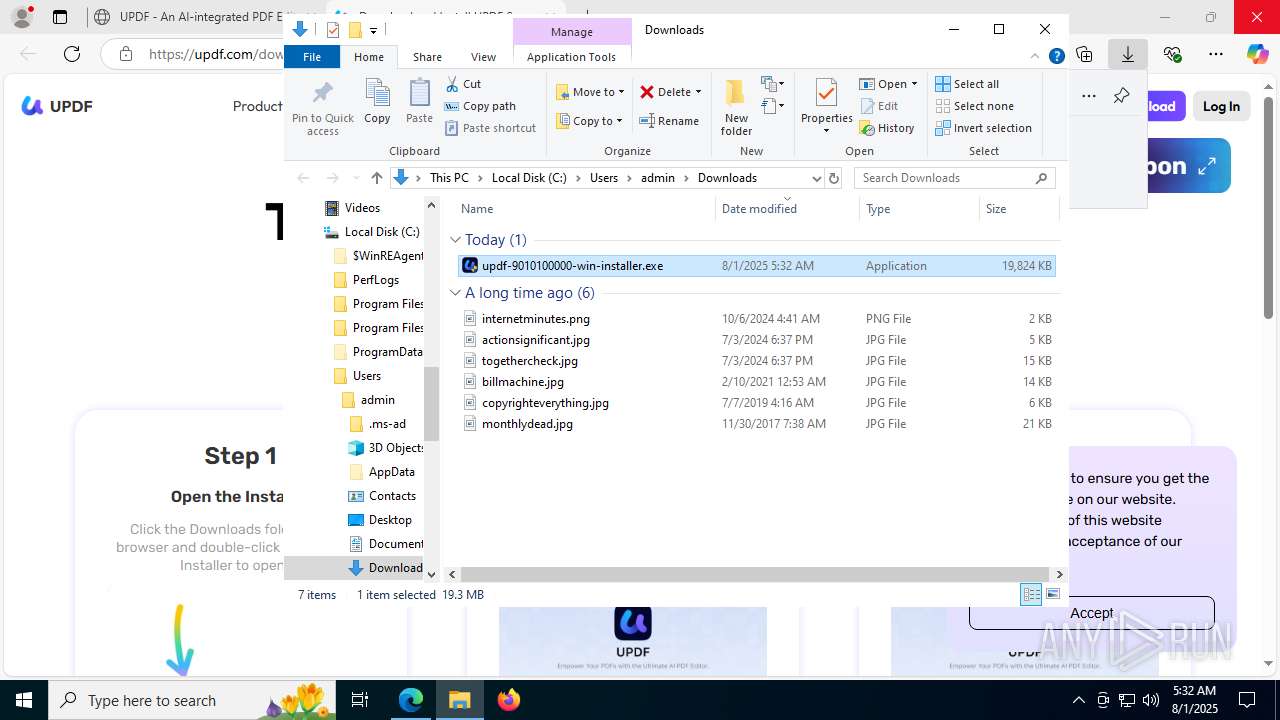Click Local Disk (C:) breadcrumb
The height and width of the screenshot is (720, 1280).
529,178
